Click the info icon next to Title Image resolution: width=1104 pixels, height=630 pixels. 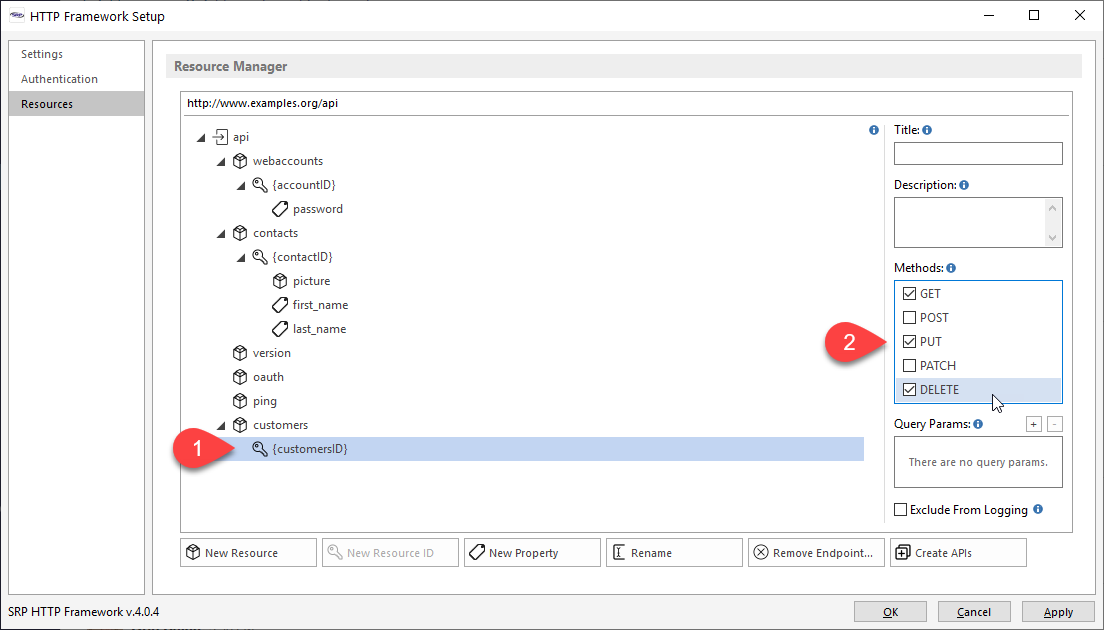point(927,130)
